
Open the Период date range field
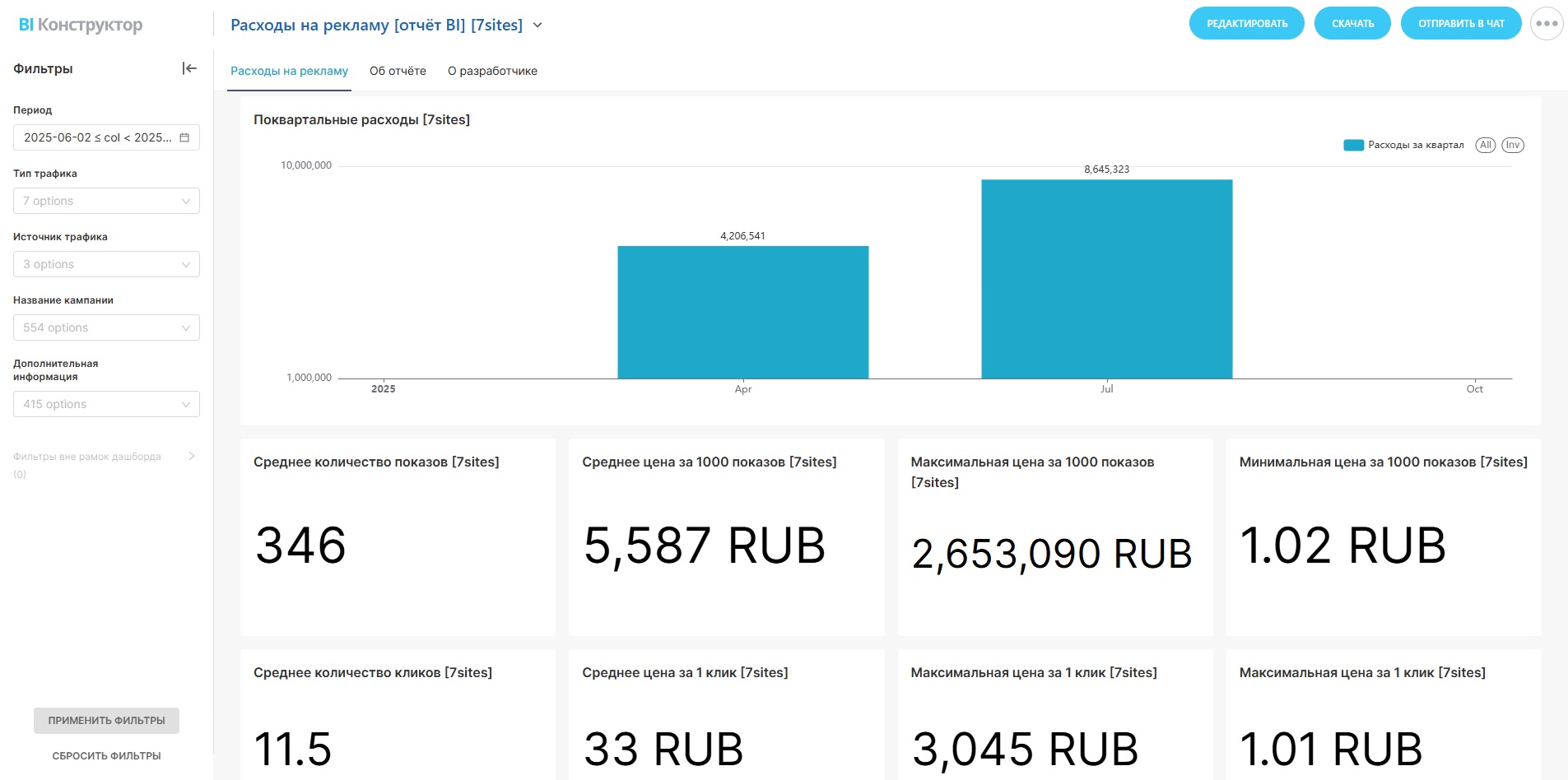coord(106,137)
